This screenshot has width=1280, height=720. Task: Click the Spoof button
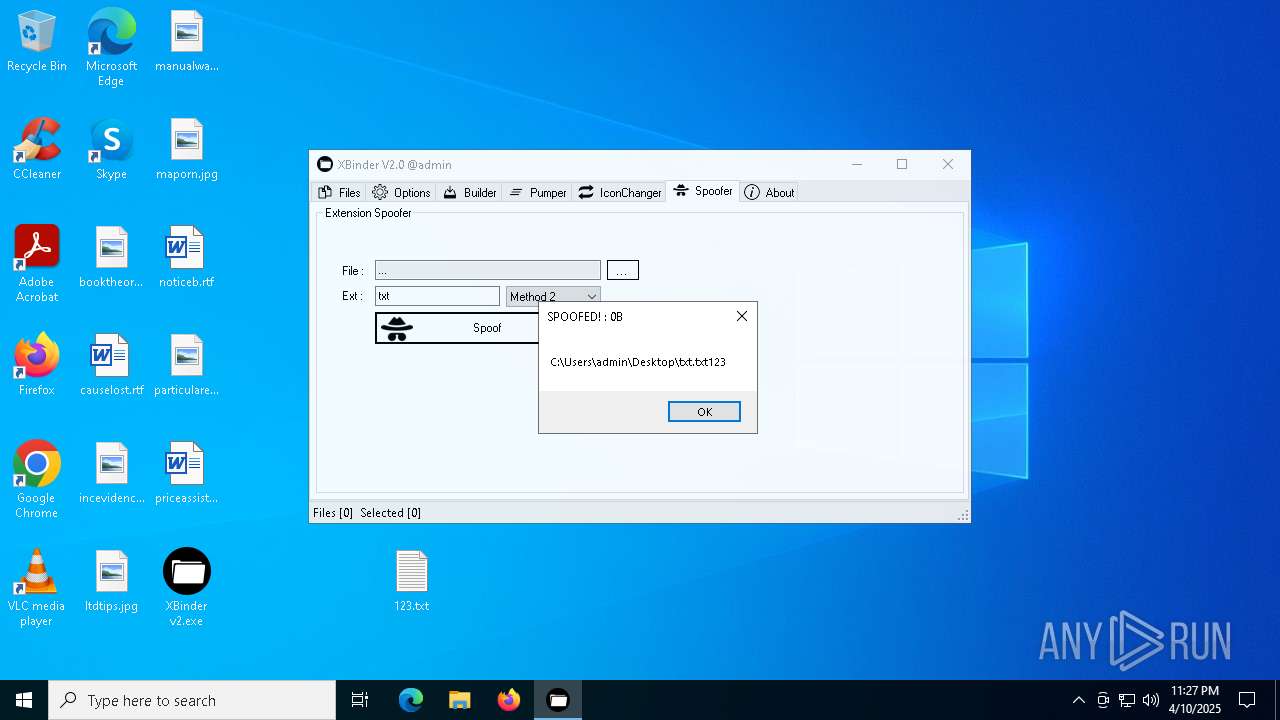click(x=457, y=328)
